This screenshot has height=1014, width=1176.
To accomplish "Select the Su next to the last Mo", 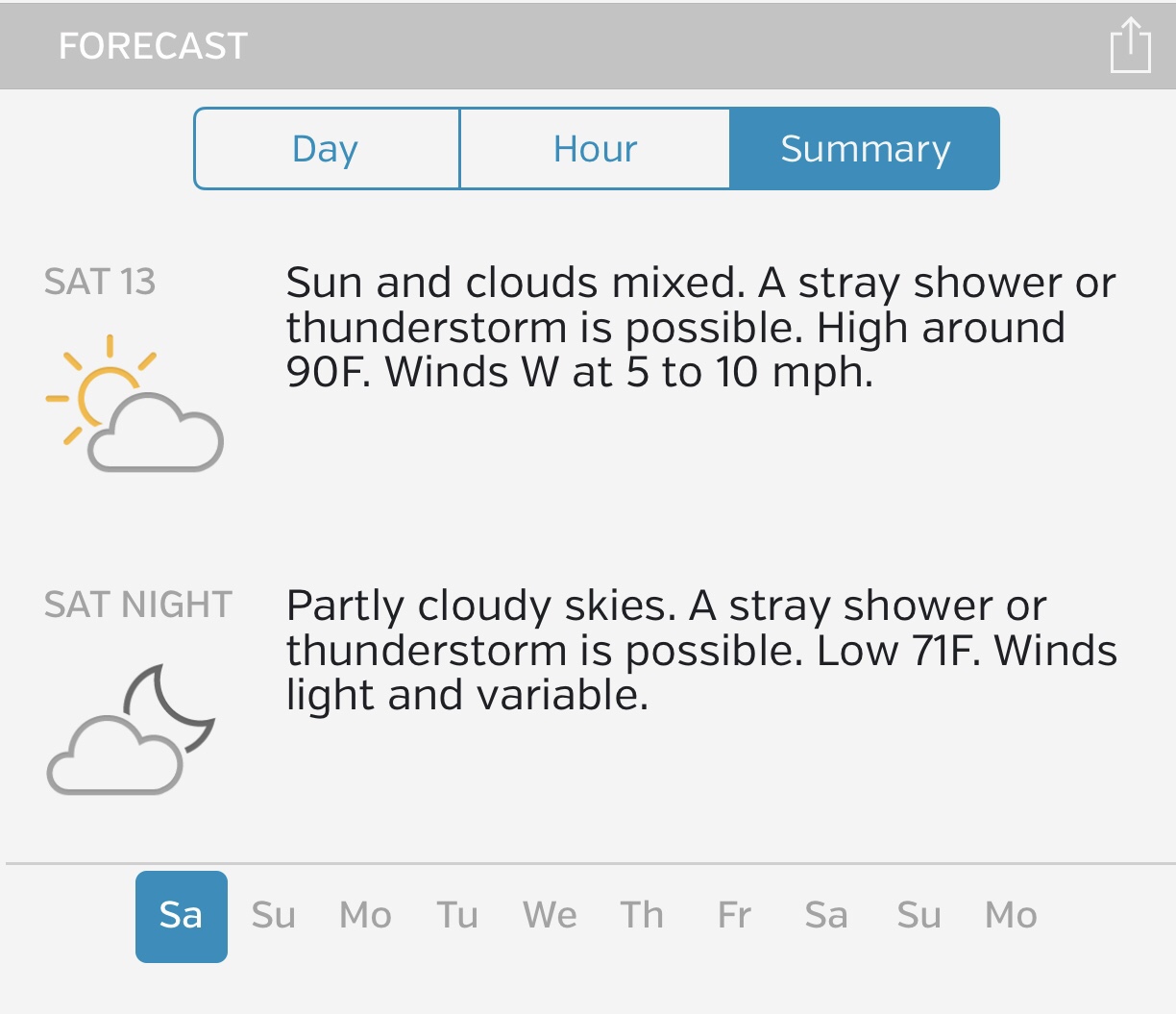I will coord(919,916).
